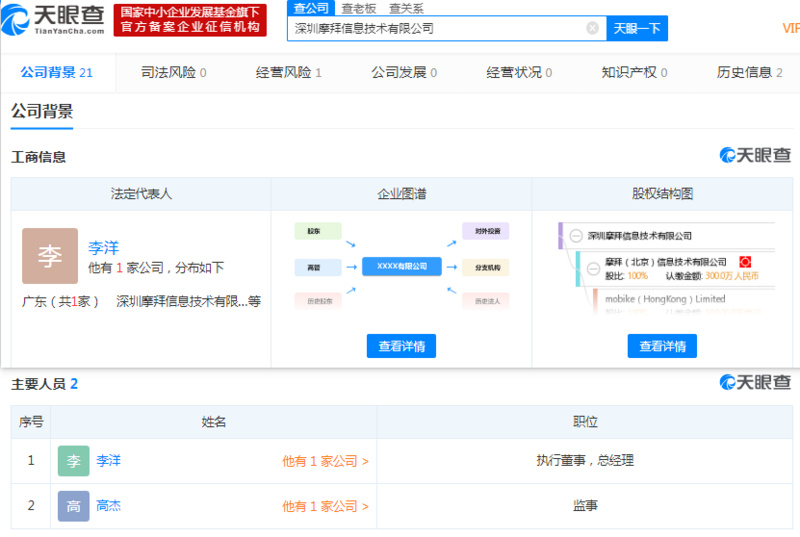Click the 职位 table header
Screen dimensions: 800x537
click(585, 422)
